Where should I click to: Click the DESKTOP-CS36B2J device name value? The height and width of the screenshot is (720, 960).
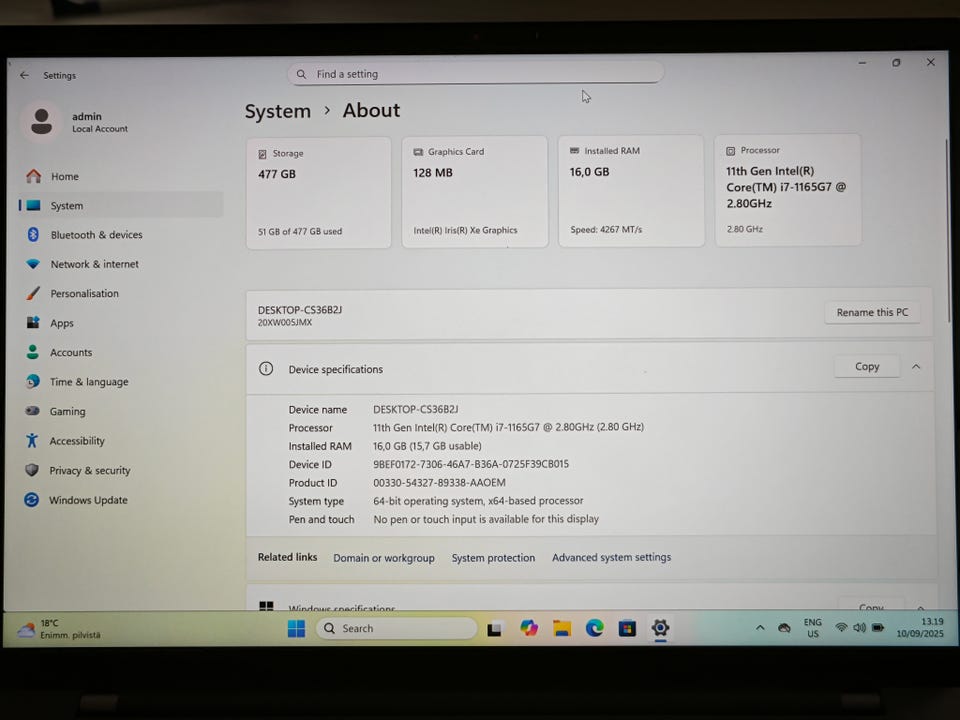416,409
